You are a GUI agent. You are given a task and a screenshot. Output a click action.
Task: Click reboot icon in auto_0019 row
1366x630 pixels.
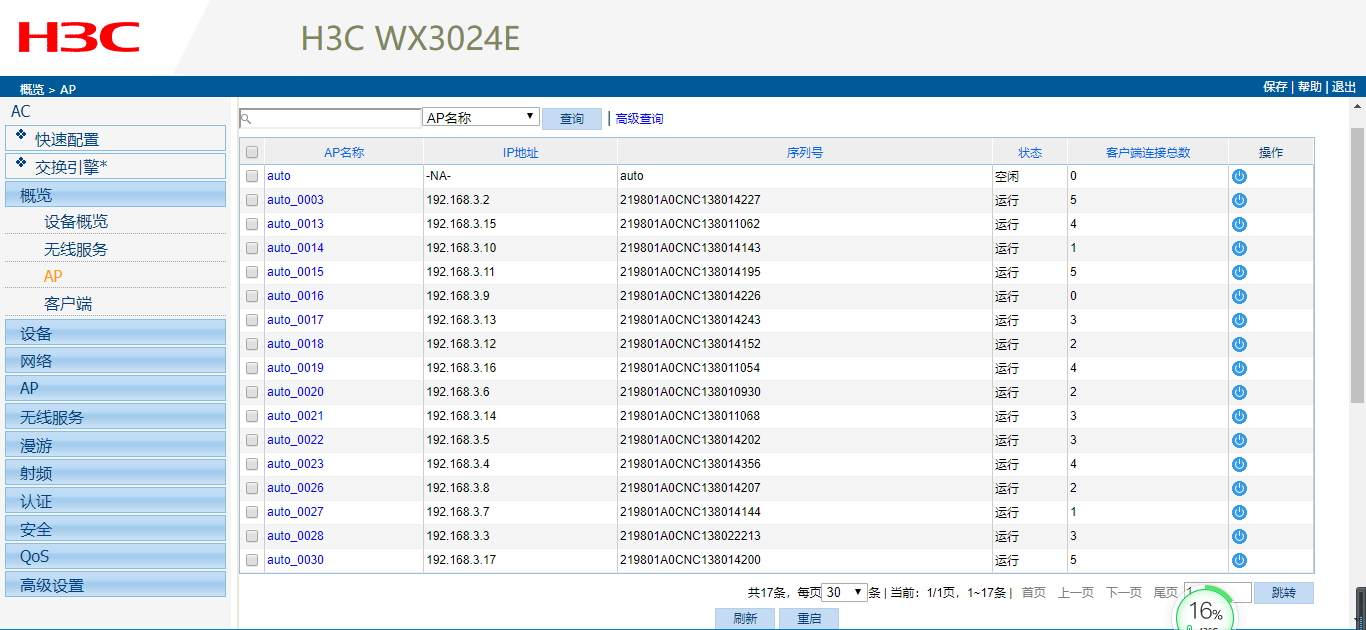click(1239, 368)
